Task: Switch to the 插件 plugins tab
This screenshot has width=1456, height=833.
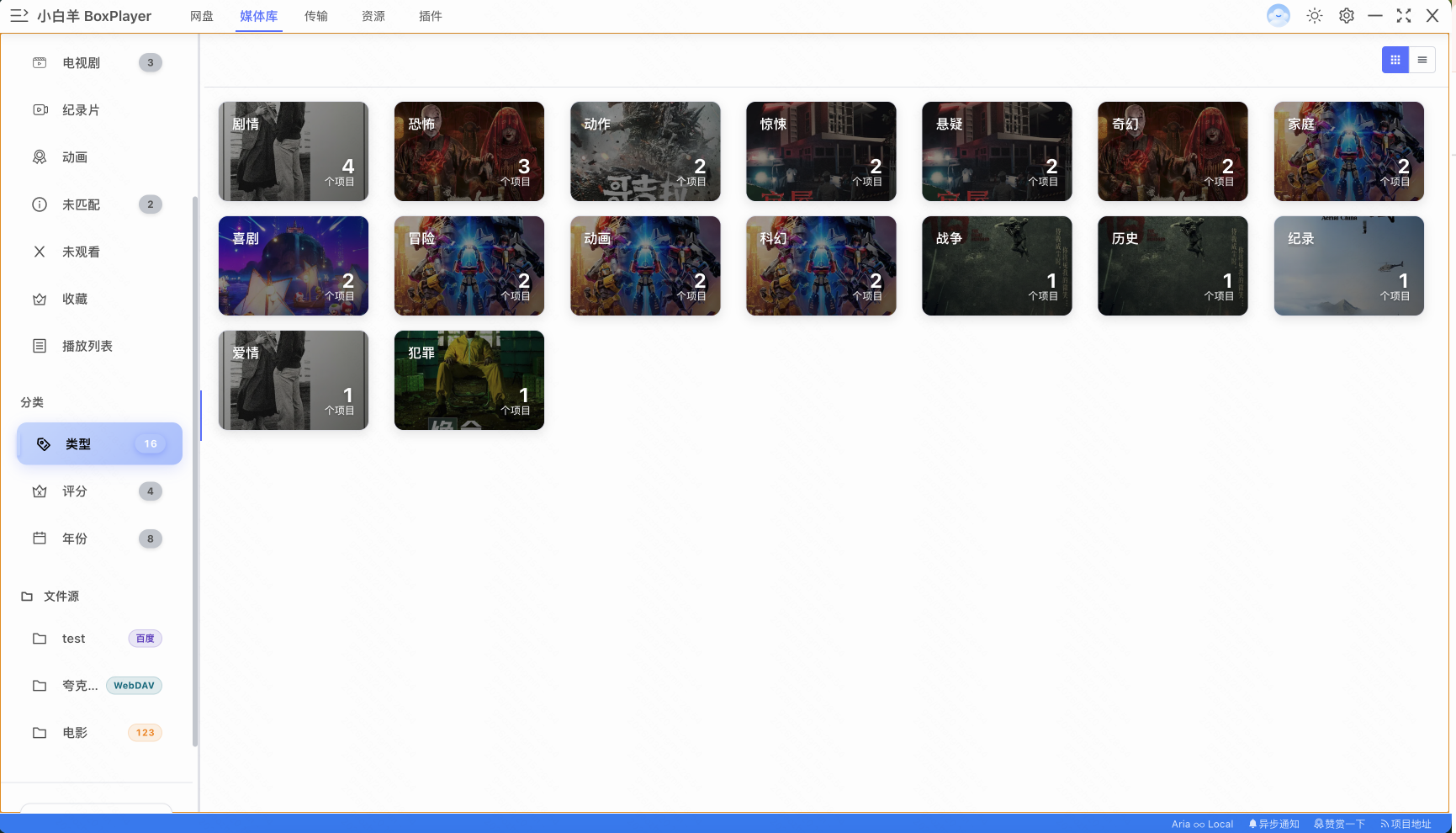Action: pos(431,16)
